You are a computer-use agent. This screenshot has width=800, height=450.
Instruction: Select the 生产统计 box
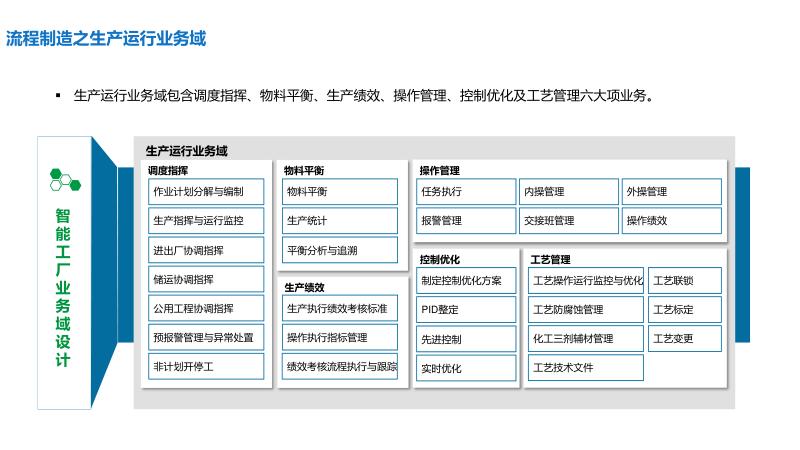click(x=340, y=221)
